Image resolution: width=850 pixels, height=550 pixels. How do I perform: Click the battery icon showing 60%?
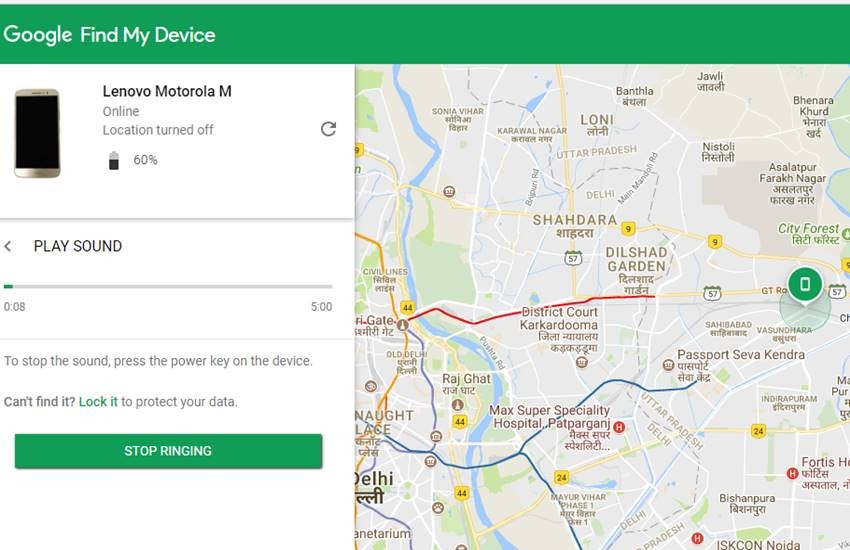coord(113,160)
